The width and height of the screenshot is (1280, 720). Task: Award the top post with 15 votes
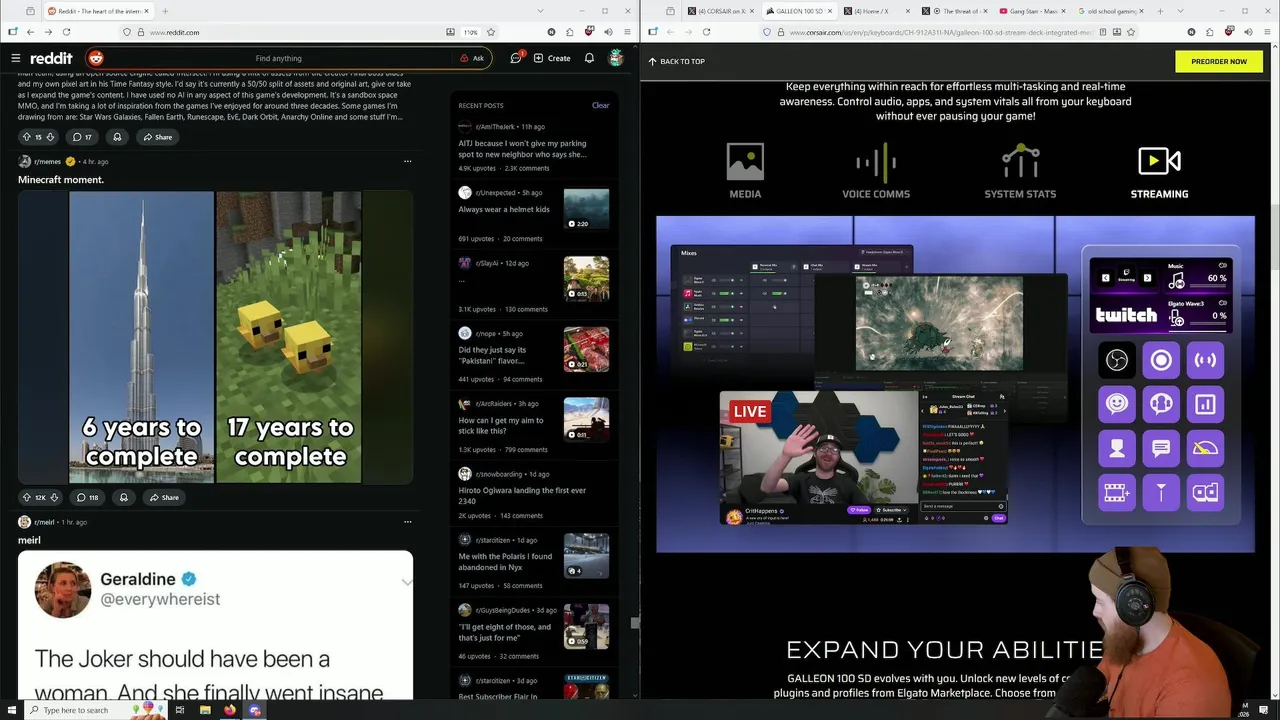117,137
